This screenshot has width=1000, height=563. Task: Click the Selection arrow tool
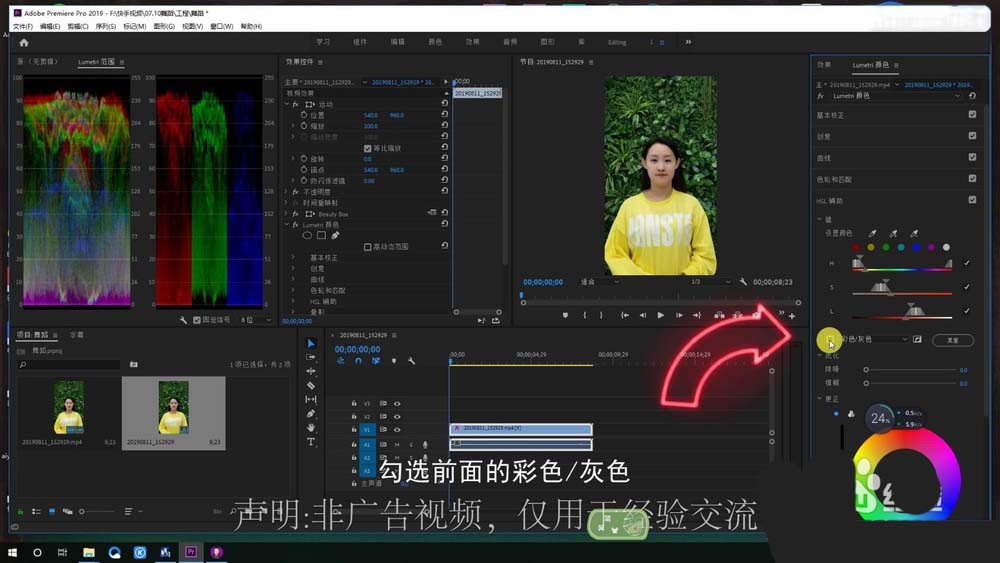(311, 343)
